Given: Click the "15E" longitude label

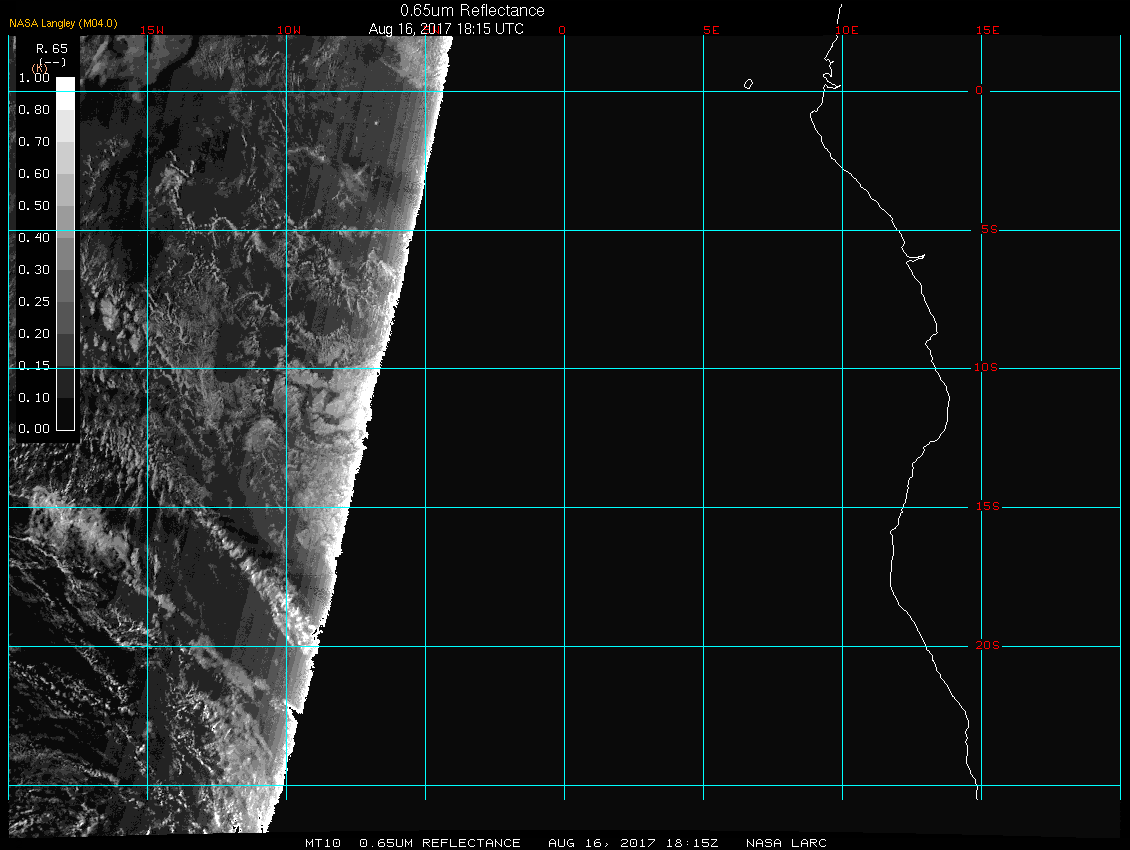Looking at the screenshot, I should 987,30.
